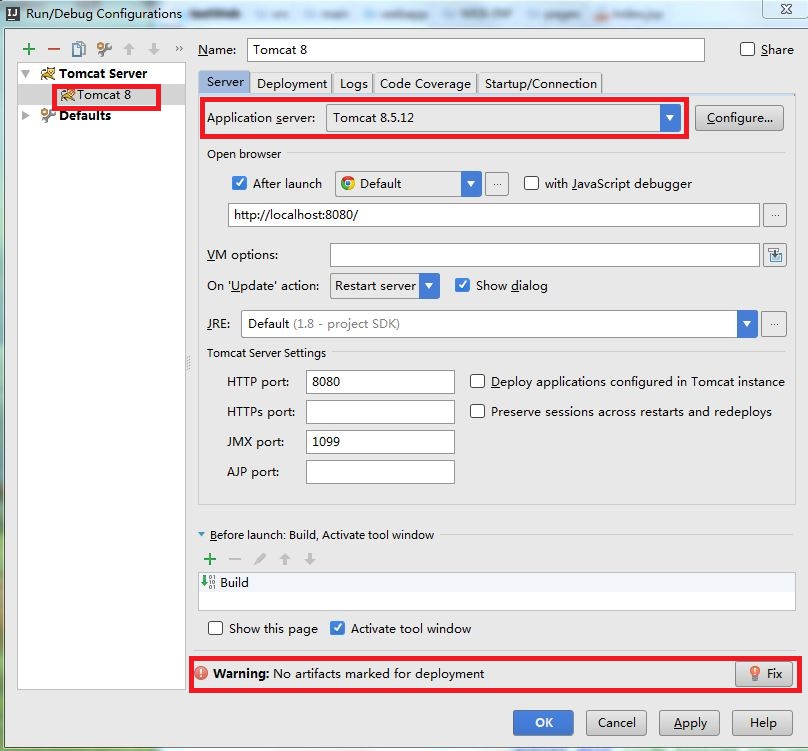This screenshot has height=751, width=808.
Task: Move before-launch task down arrow
Action: point(310,559)
